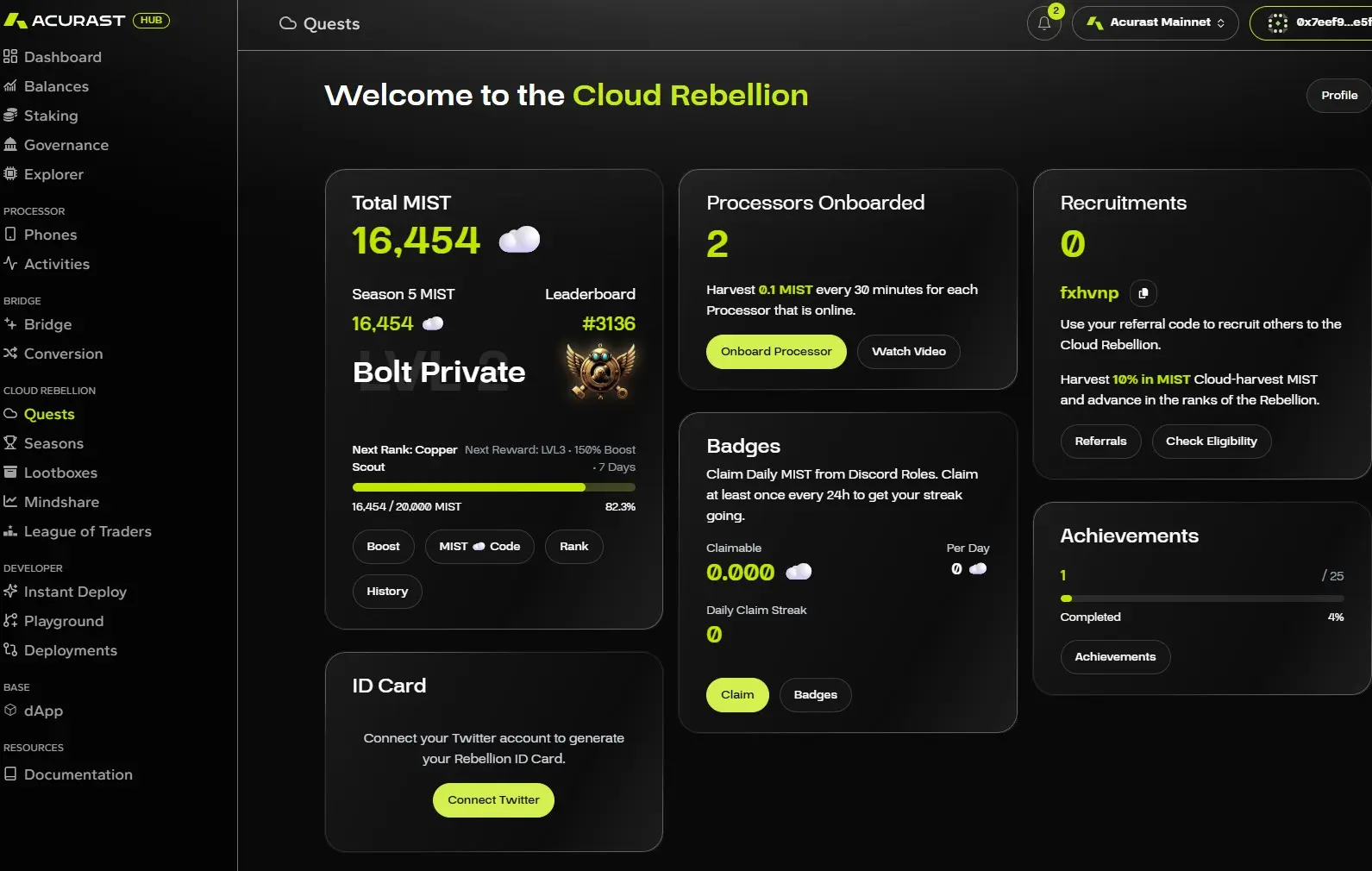
Task: Navigate to Governance
Action: 66,145
